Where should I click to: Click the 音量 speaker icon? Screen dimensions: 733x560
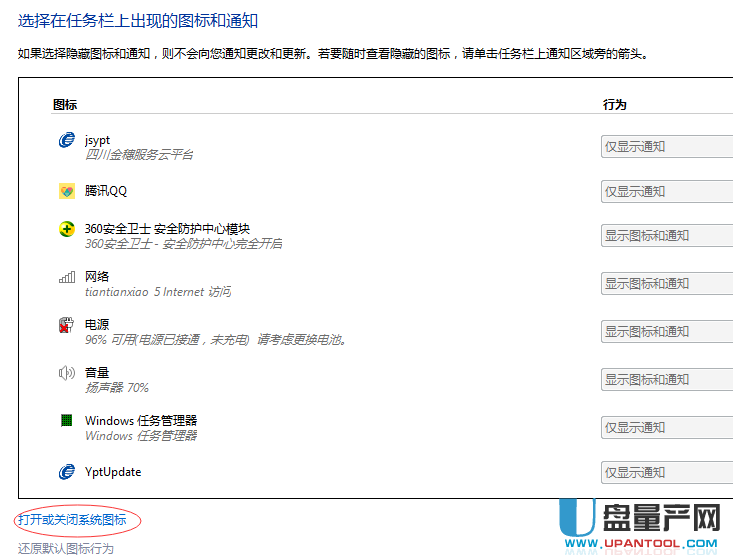pos(67,373)
